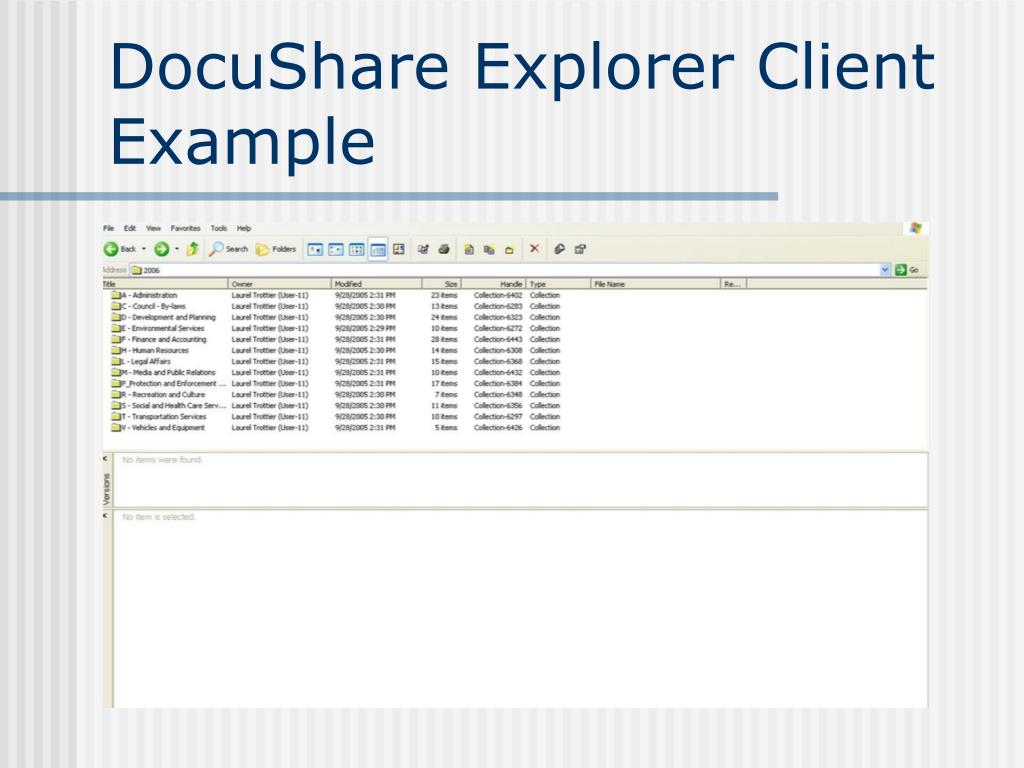Click the new document icon in toolbar
This screenshot has width=1024, height=768.
pos(469,249)
